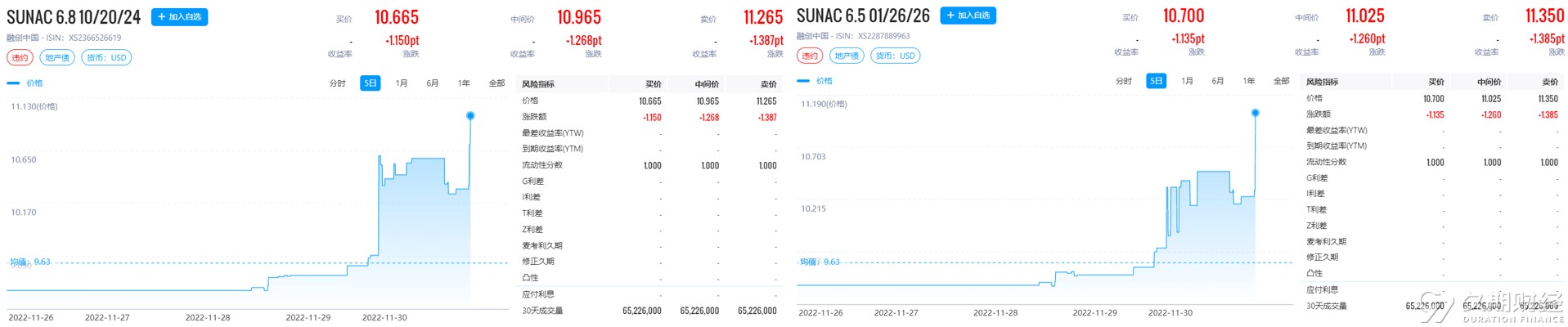Select the 全部 range on SUNAC 6.5 chart
Screen dimensions: 1568x327
[1282, 81]
